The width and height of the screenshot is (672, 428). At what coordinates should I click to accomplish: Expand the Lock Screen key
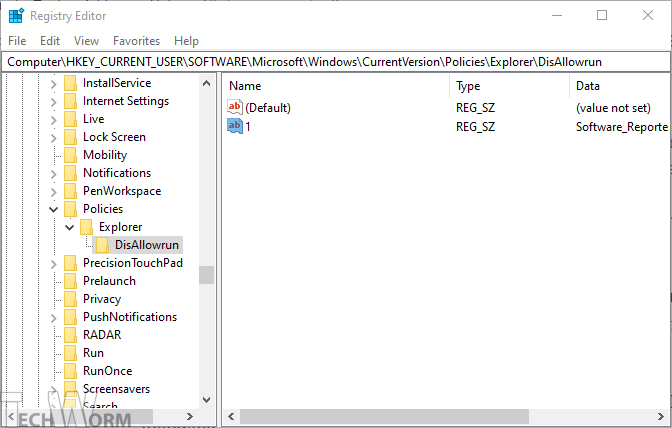click(x=54, y=138)
